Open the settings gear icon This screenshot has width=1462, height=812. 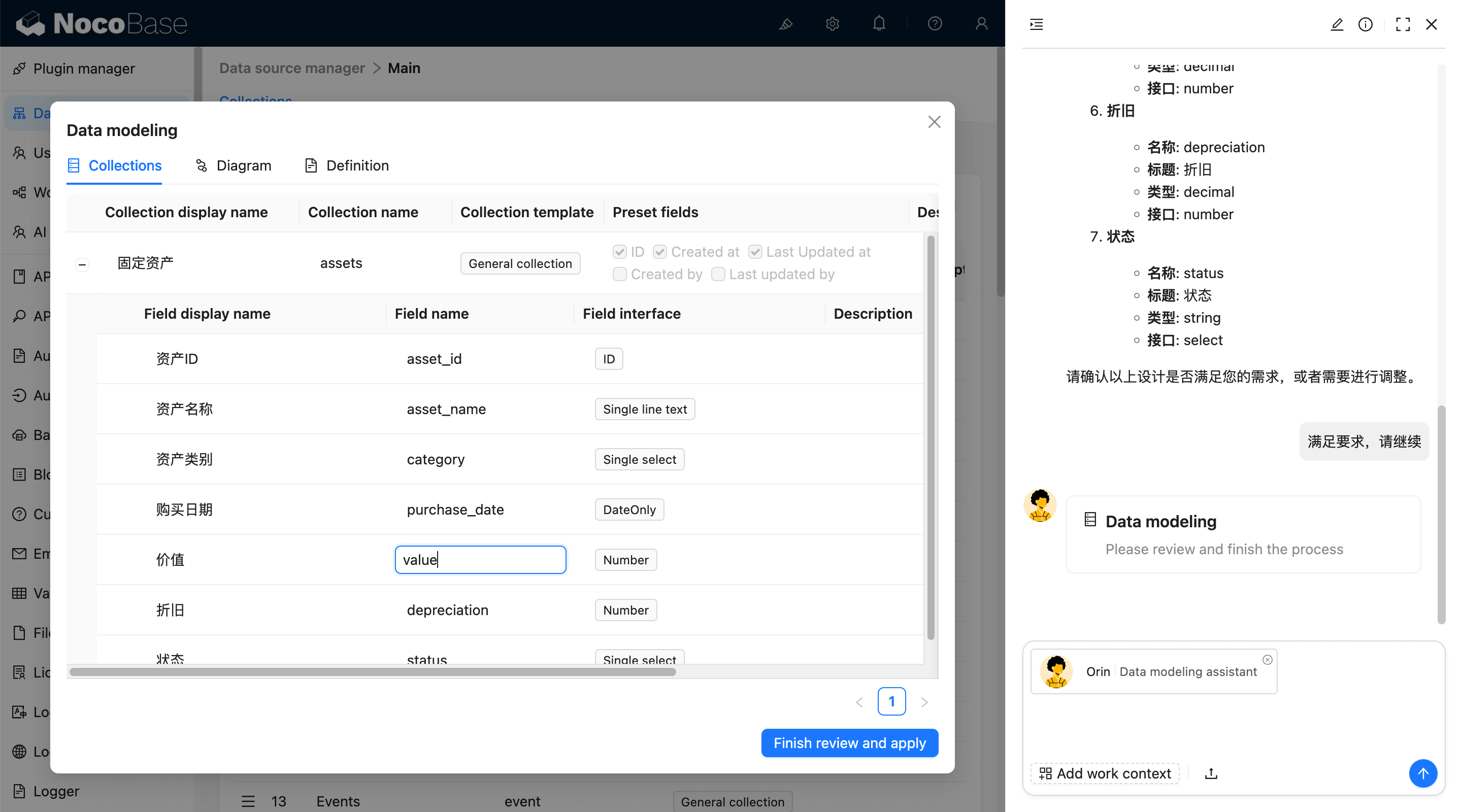832,23
